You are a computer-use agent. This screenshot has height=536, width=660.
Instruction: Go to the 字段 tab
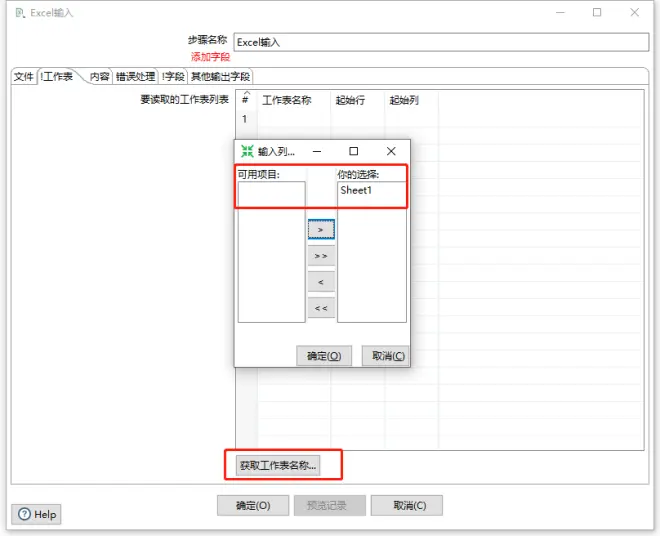[173, 77]
